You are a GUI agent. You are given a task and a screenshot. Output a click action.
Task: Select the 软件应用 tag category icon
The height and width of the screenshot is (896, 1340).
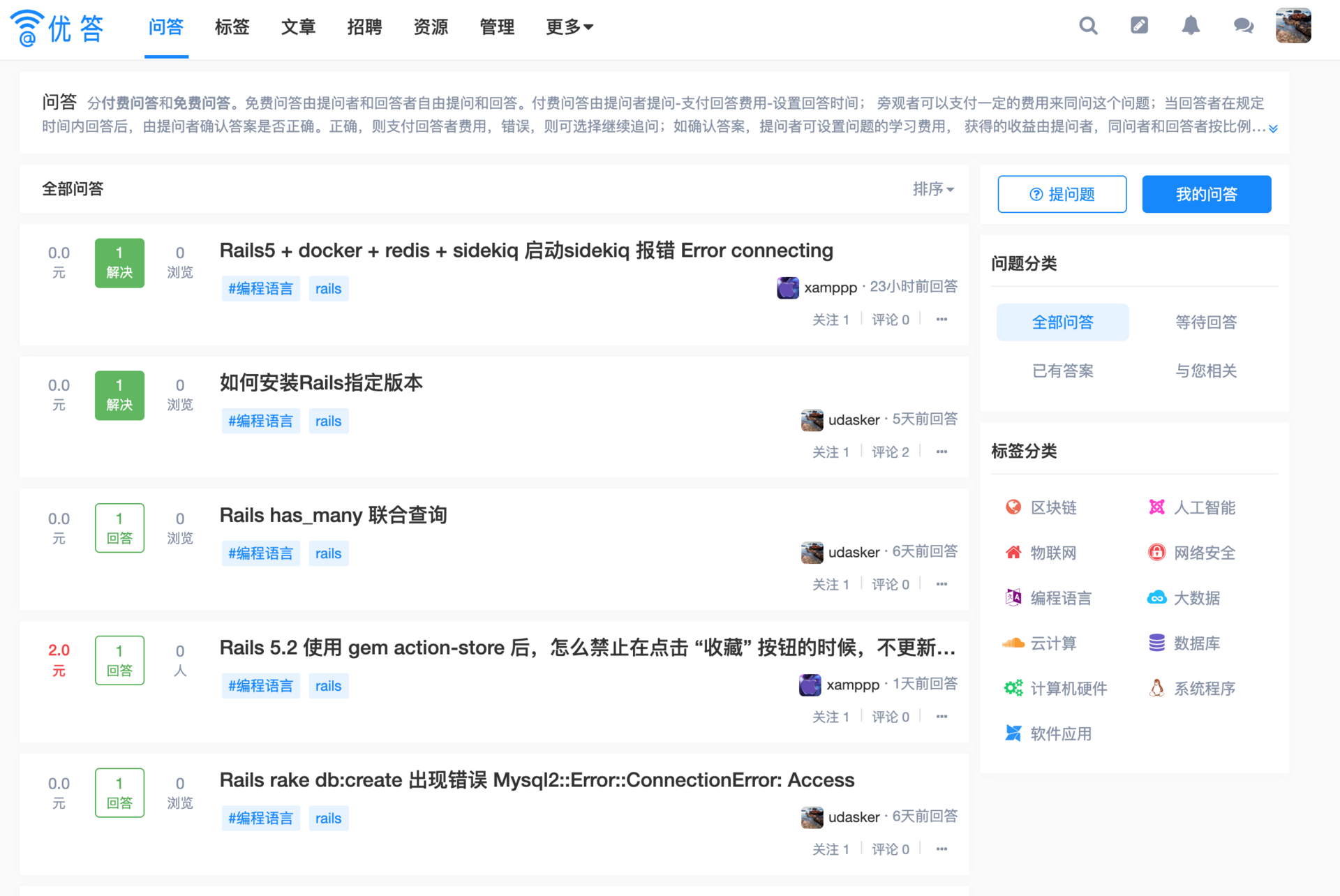pyautogui.click(x=1013, y=733)
